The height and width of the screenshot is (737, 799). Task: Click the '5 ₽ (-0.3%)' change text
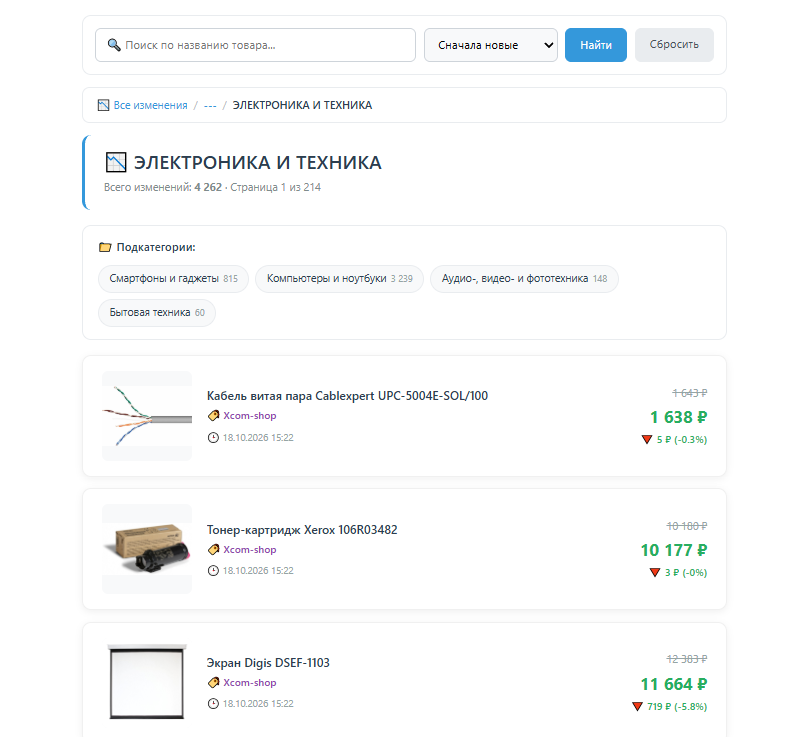682,439
